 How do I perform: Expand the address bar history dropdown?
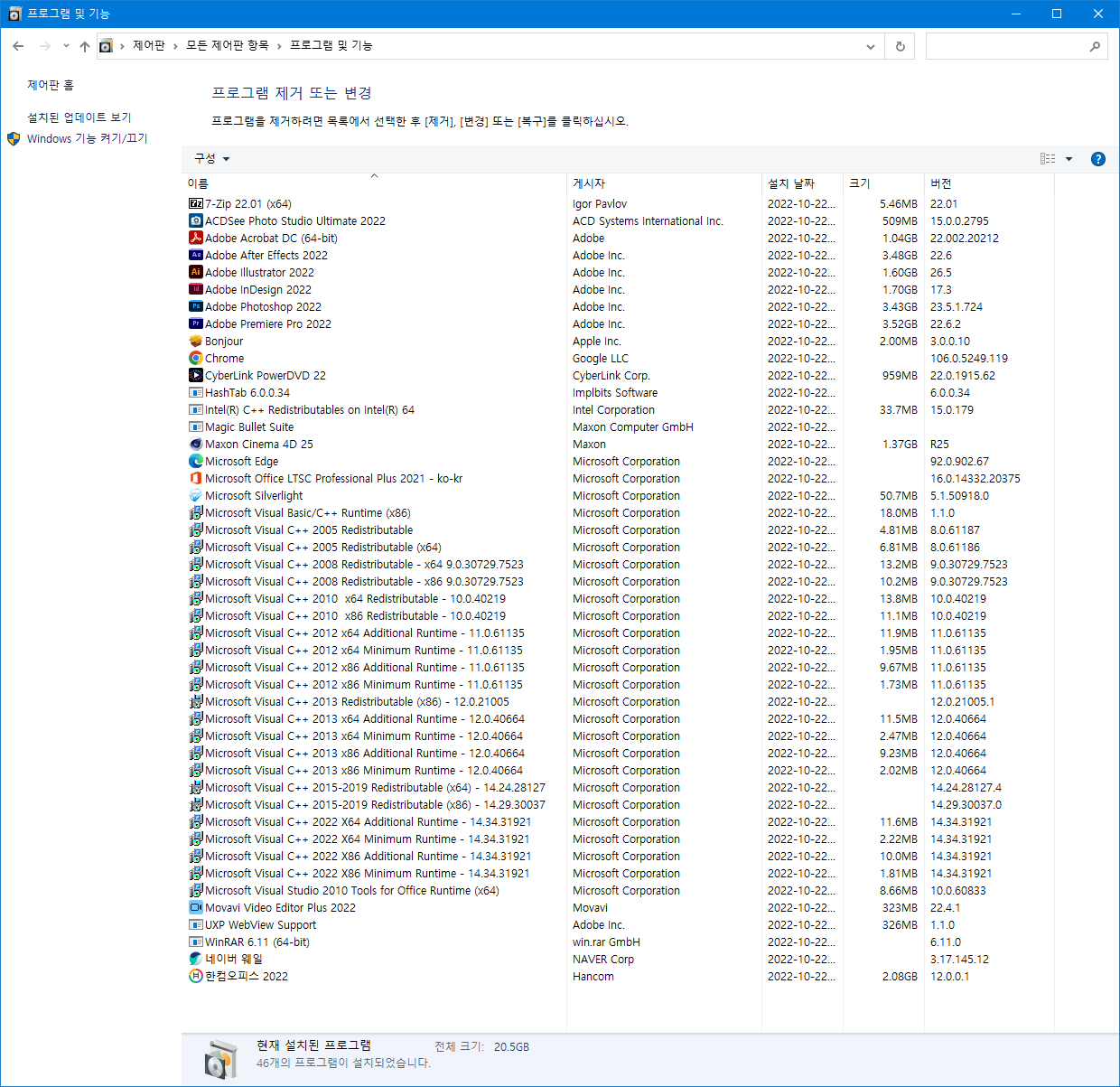[871, 46]
